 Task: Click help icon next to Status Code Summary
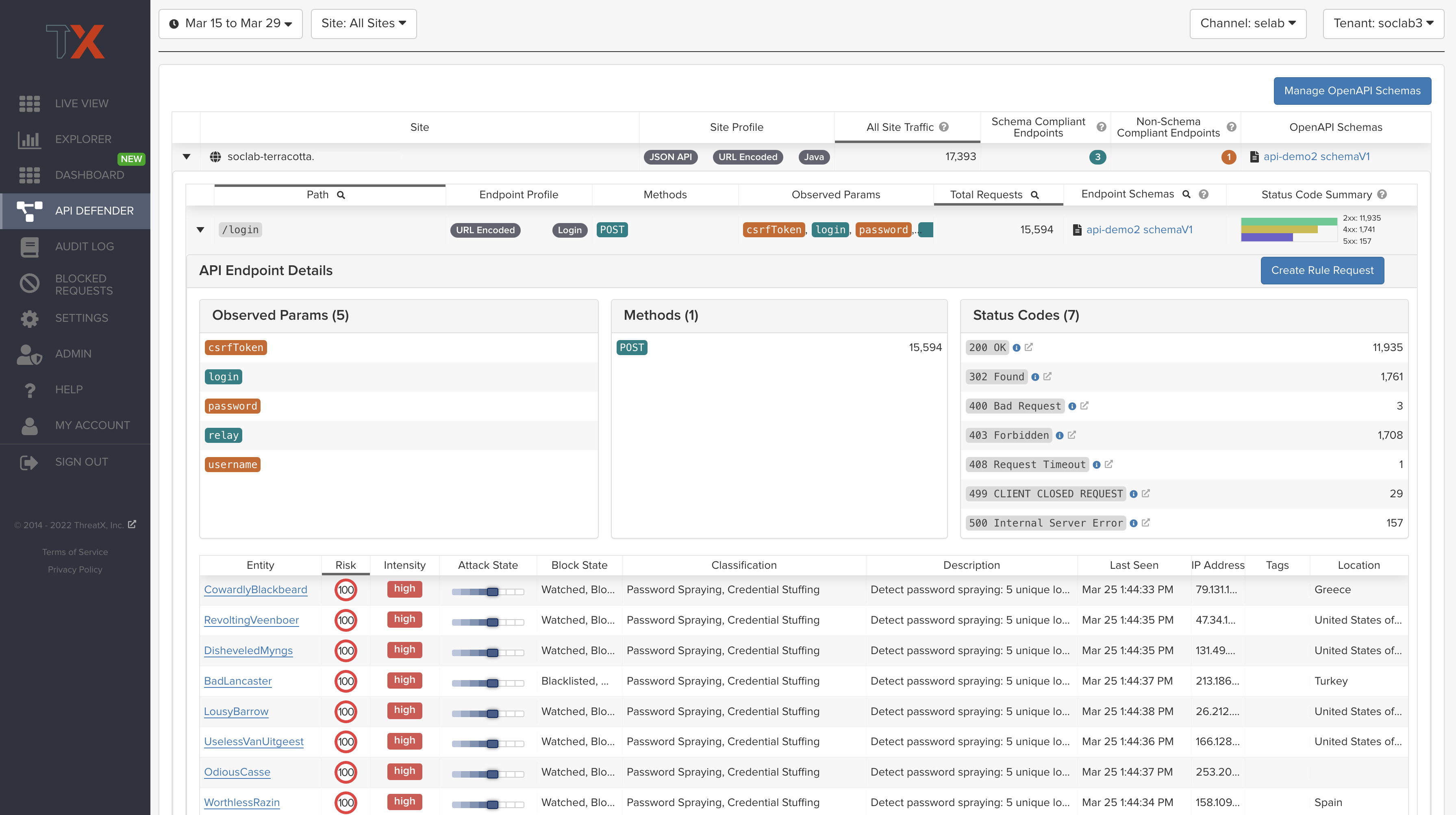1382,194
